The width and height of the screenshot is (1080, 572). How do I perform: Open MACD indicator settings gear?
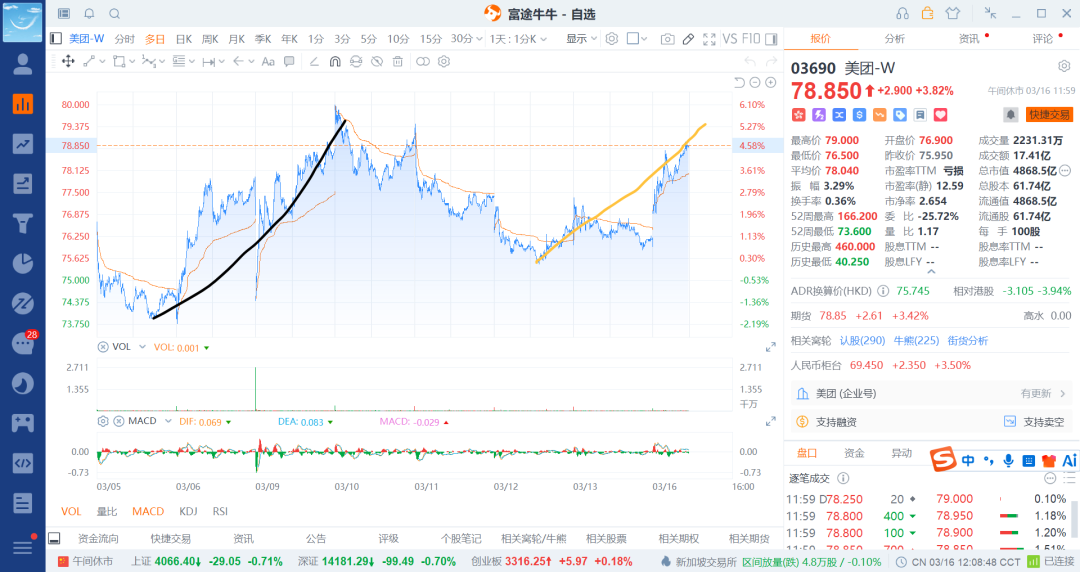click(103, 421)
